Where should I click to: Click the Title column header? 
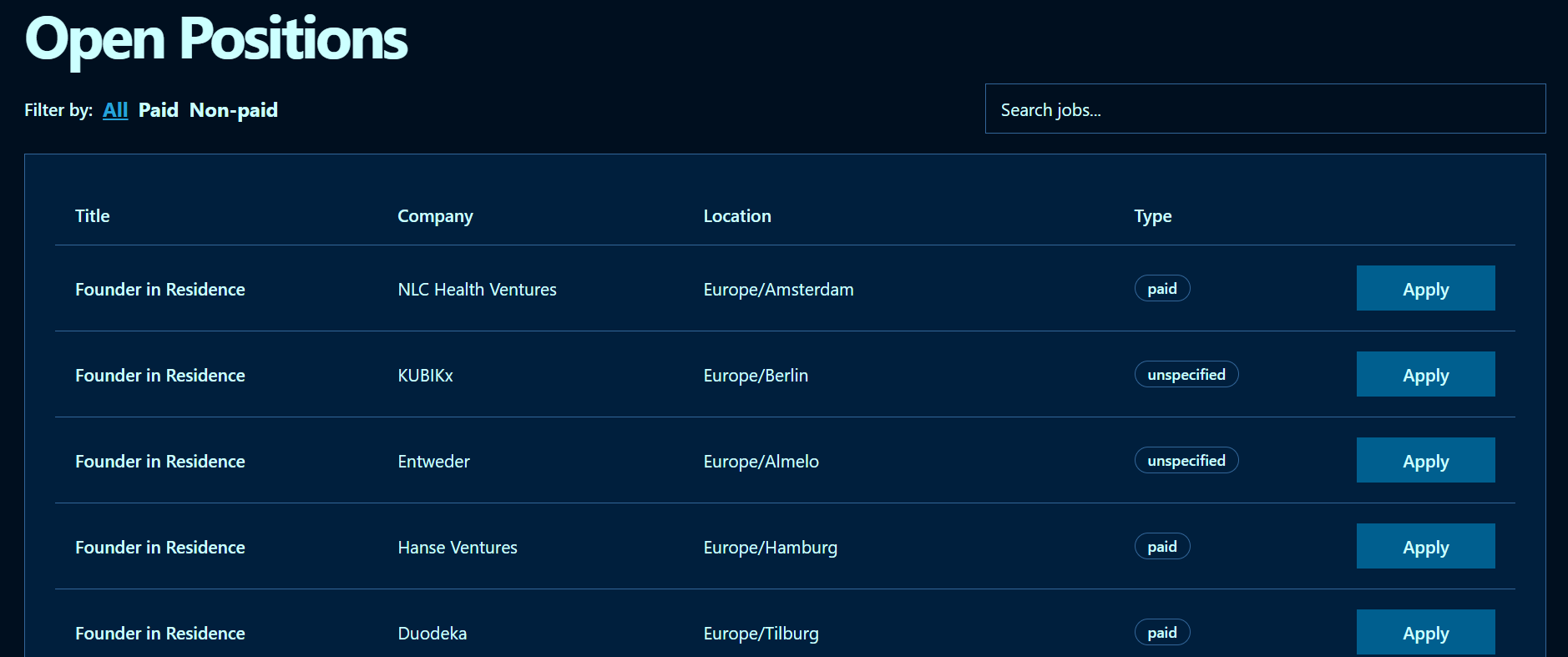93,216
